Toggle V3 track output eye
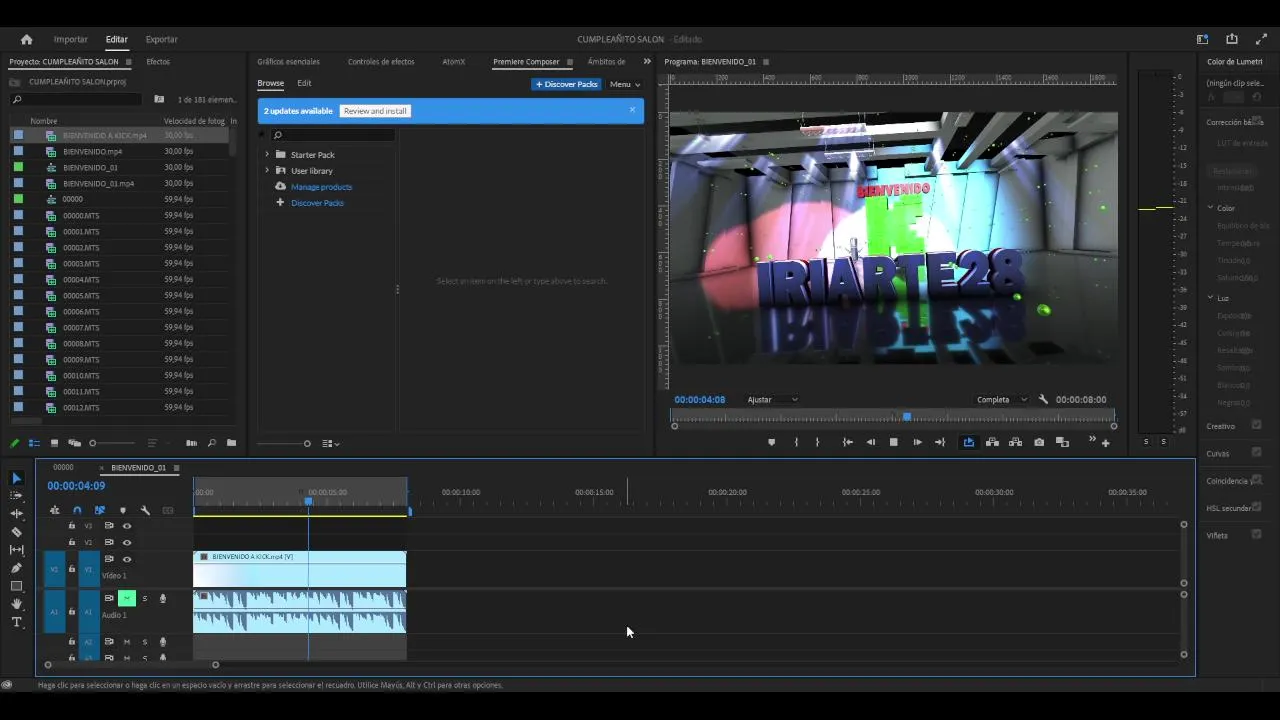Viewport: 1280px width, 720px height. (x=127, y=526)
